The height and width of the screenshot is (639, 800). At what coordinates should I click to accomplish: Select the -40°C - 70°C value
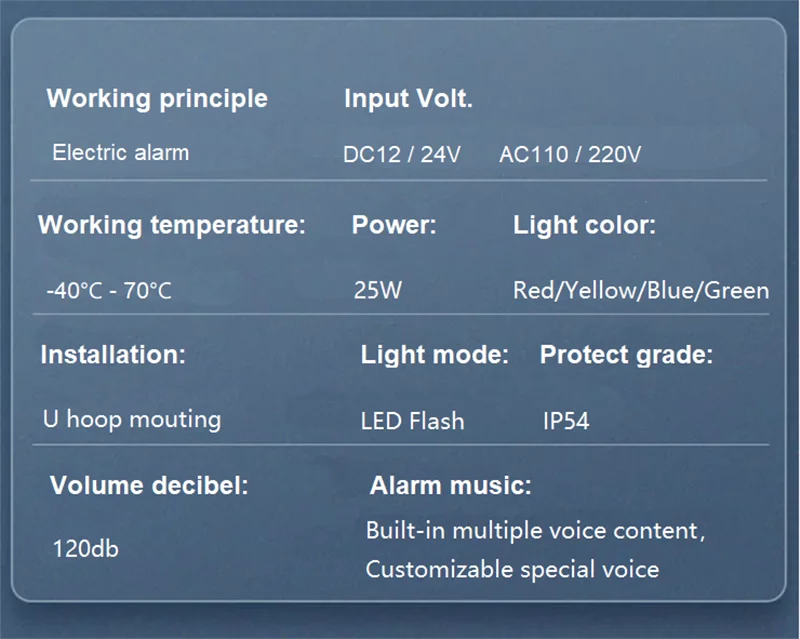point(109,291)
